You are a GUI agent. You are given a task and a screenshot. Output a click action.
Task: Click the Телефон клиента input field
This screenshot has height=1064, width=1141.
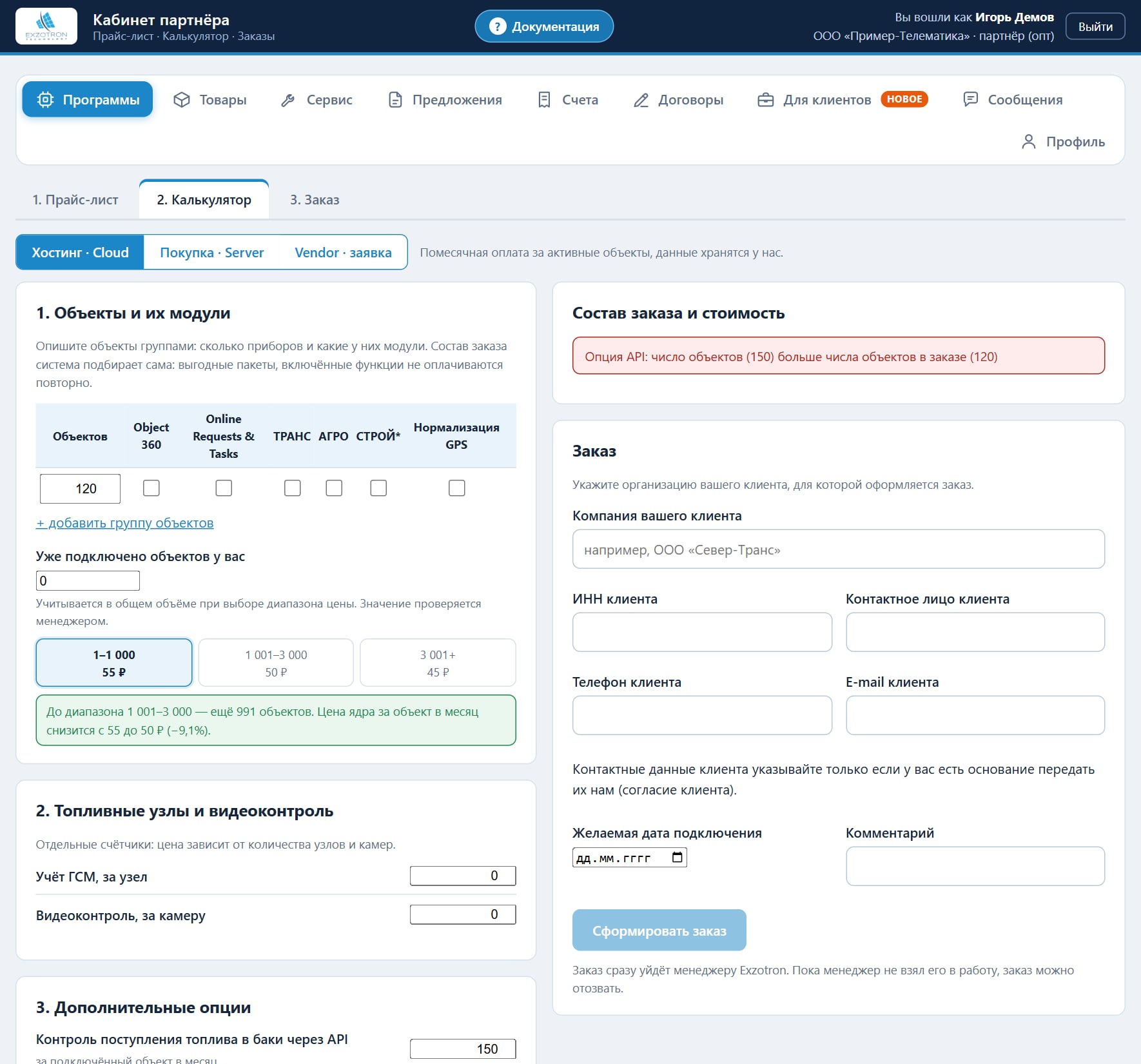[x=702, y=716]
